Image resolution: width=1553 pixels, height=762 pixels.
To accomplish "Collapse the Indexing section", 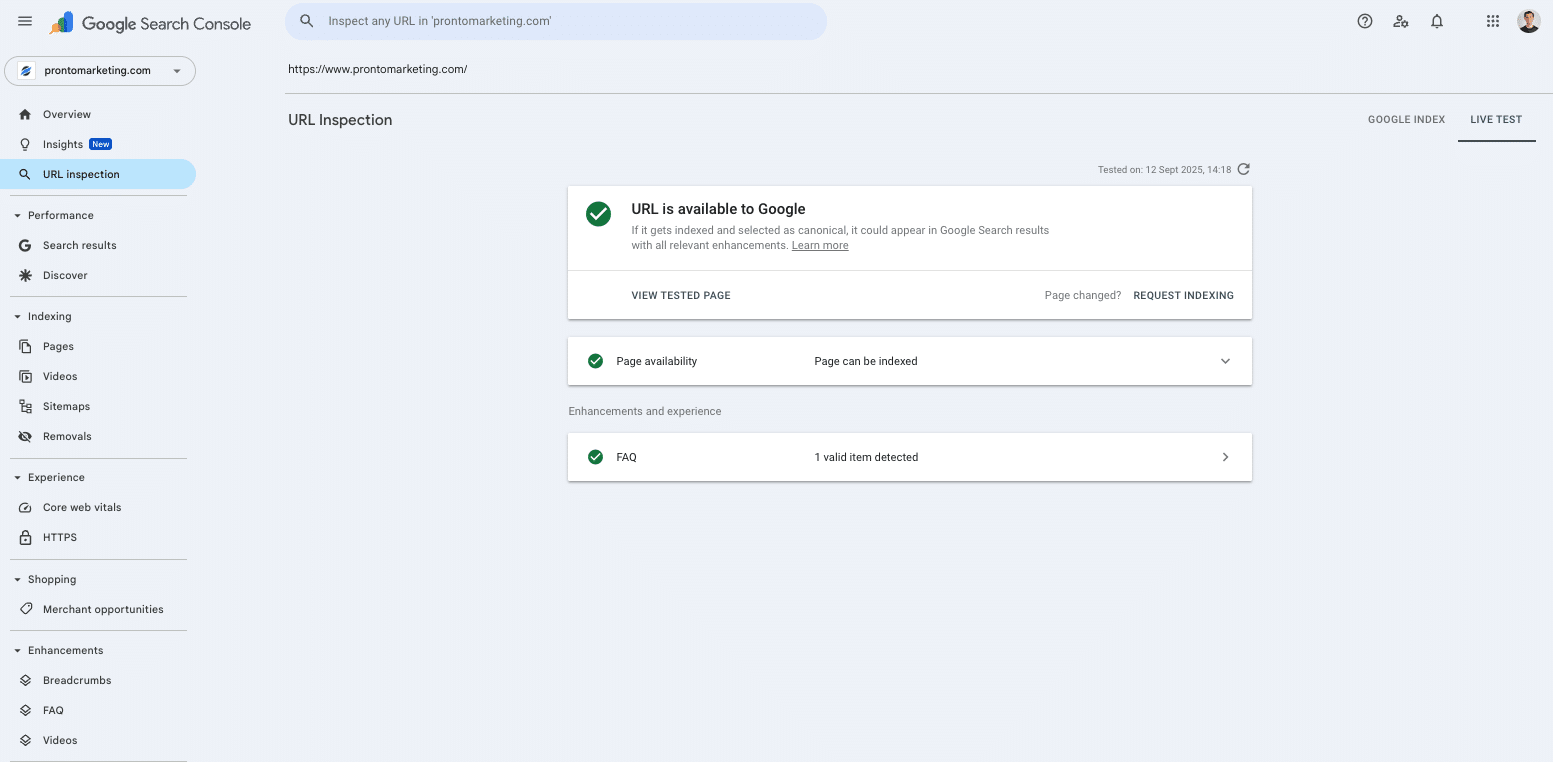I will (x=17, y=316).
